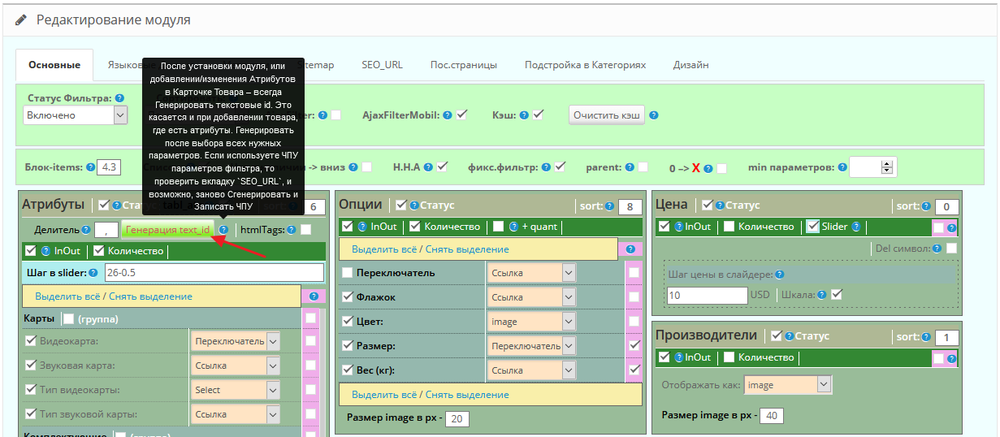Open the Пос.страницы tab
1000x437 pixels.
[464, 65]
